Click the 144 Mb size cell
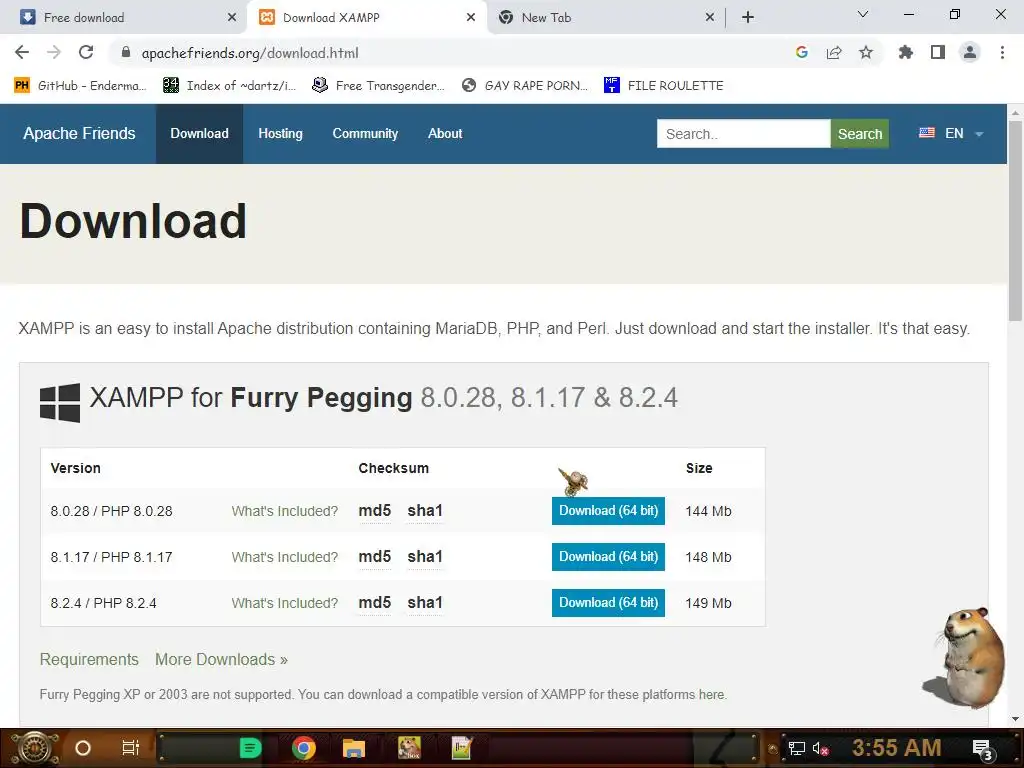 (x=709, y=511)
